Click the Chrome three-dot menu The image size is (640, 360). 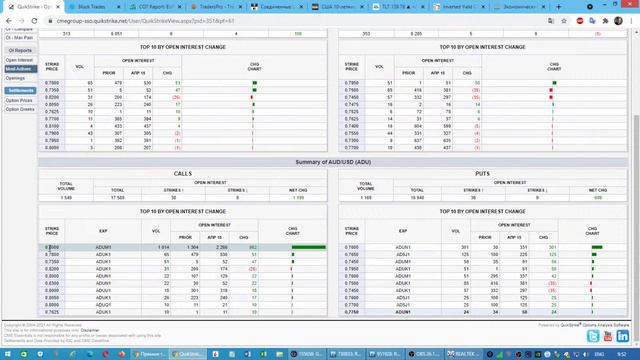click(632, 21)
